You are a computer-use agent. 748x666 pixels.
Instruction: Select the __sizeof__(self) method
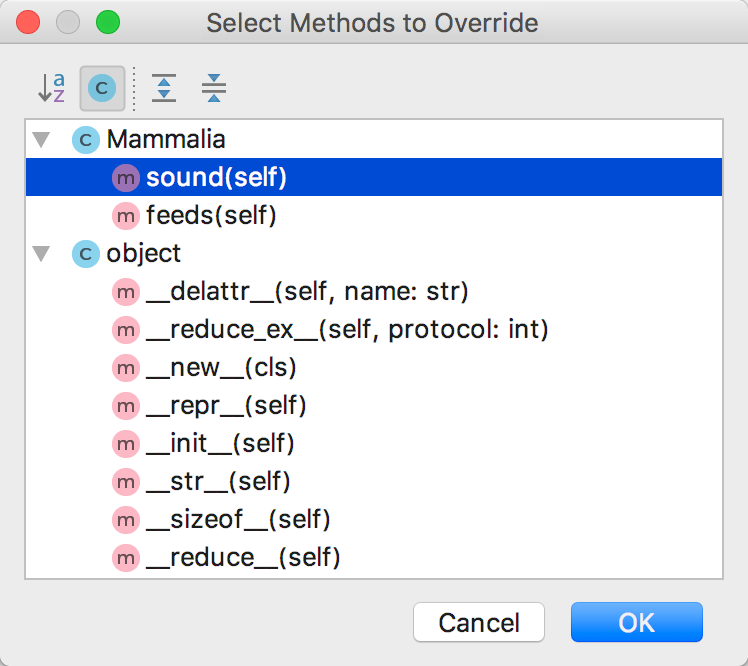238,519
